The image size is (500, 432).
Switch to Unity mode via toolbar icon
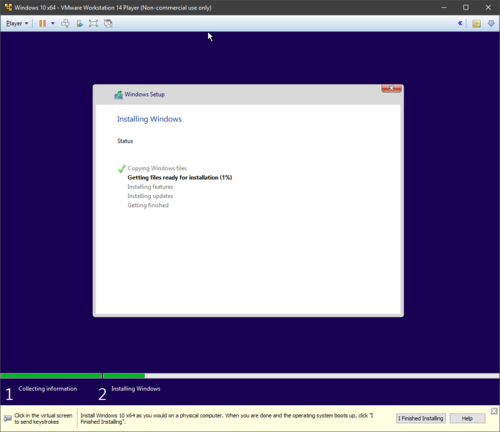point(108,23)
